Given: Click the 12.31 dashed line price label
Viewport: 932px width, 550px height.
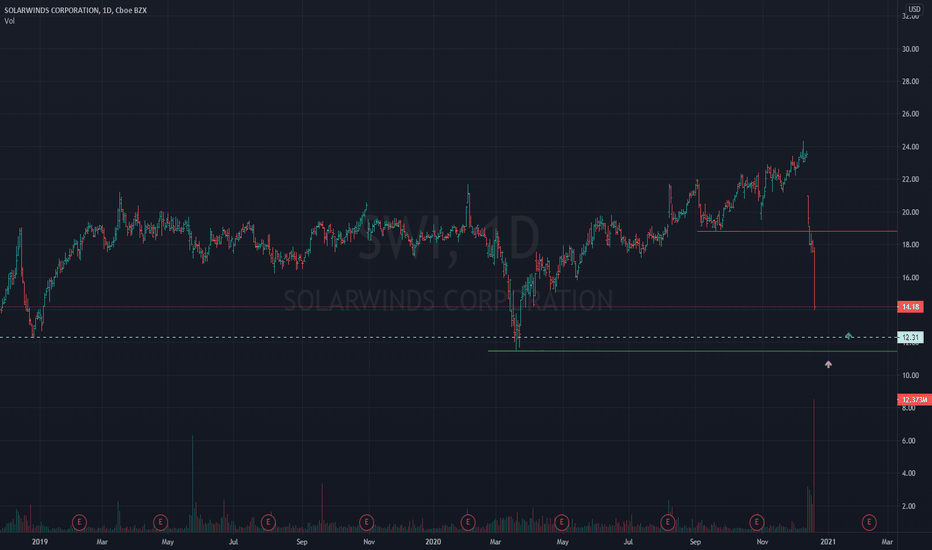Looking at the screenshot, I should point(910,337).
